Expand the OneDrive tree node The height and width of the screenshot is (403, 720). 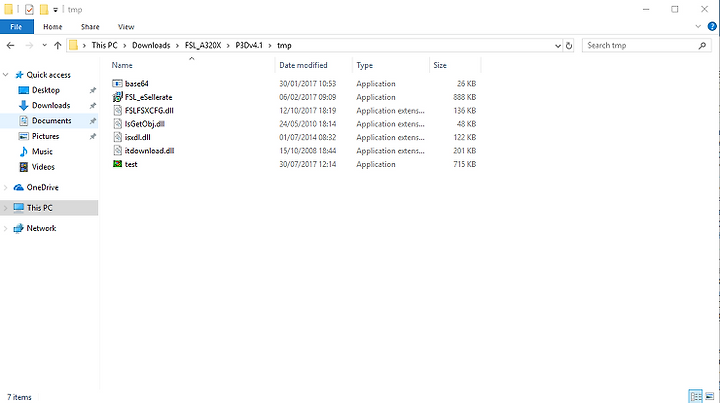pyautogui.click(x=6, y=187)
